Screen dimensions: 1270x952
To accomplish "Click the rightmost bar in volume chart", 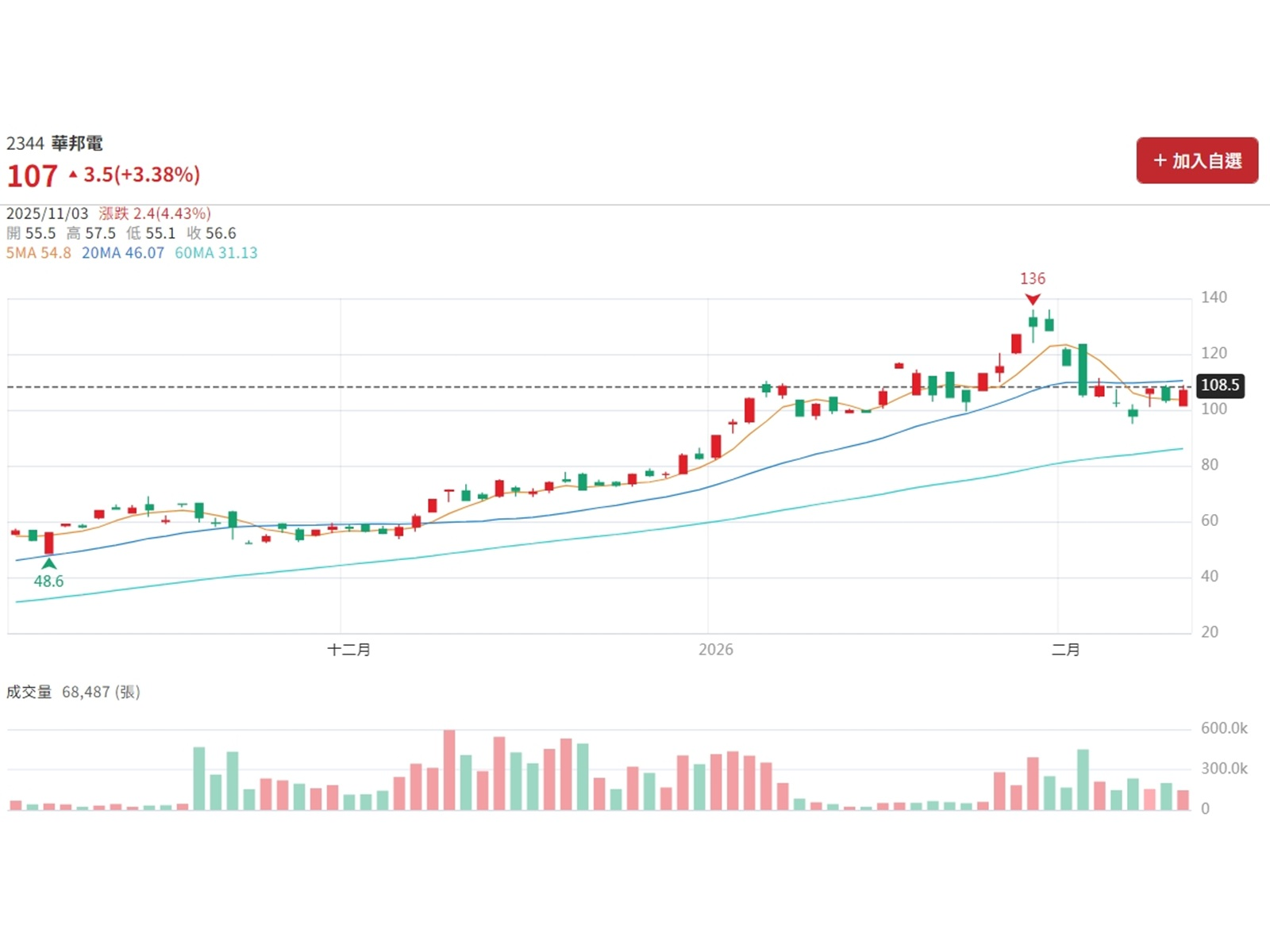I will (1183, 800).
